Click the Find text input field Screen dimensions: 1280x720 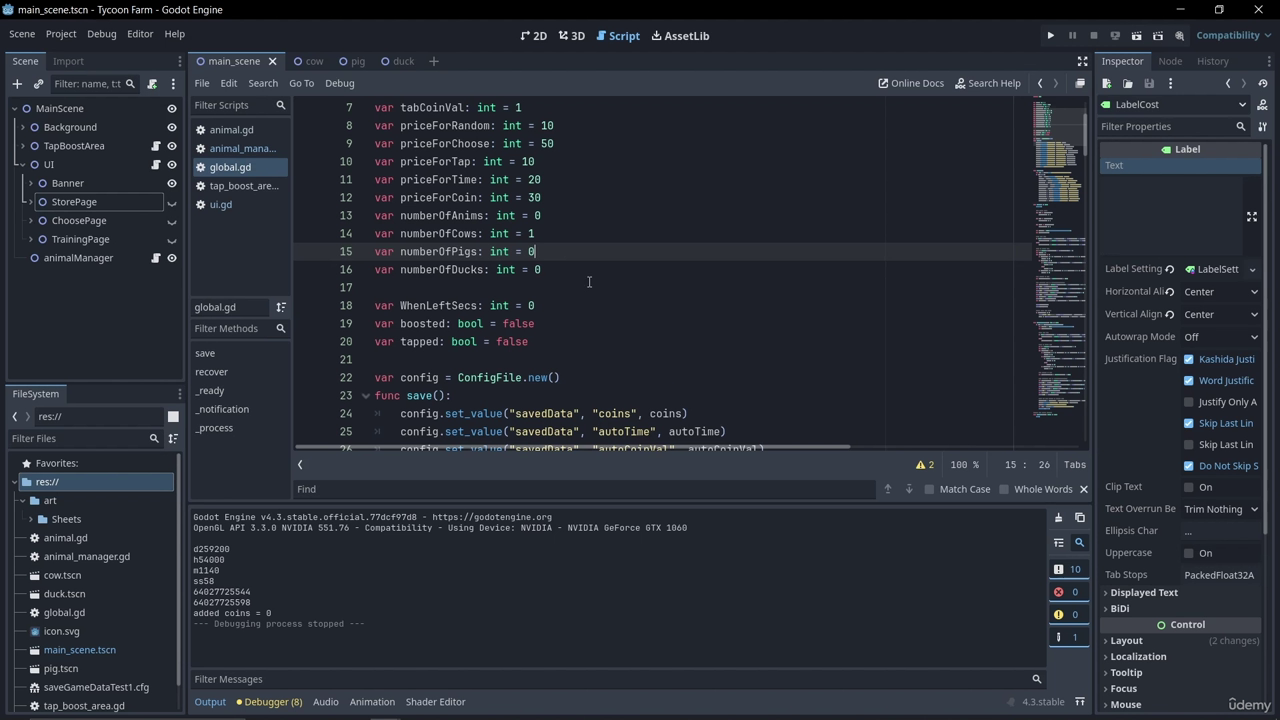[x=584, y=490]
